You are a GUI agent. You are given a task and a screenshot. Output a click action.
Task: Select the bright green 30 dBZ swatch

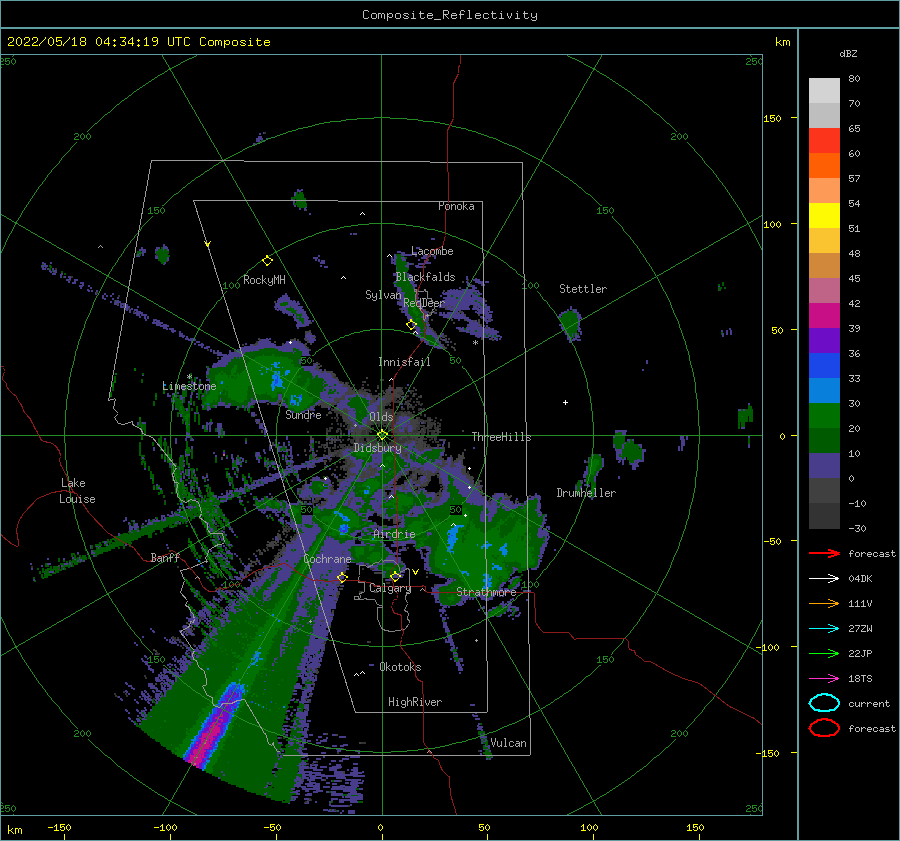[824, 416]
